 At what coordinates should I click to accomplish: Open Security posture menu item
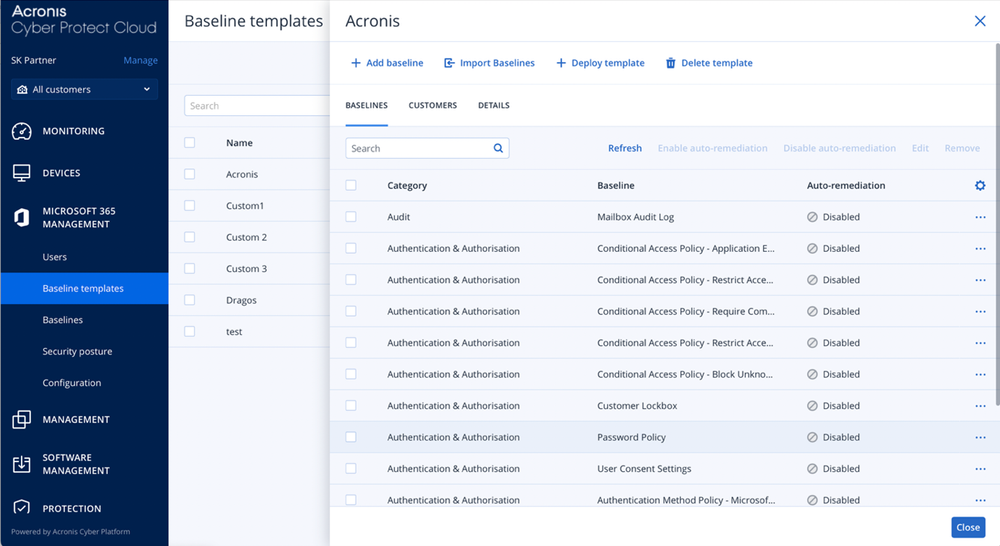pyautogui.click(x=84, y=351)
